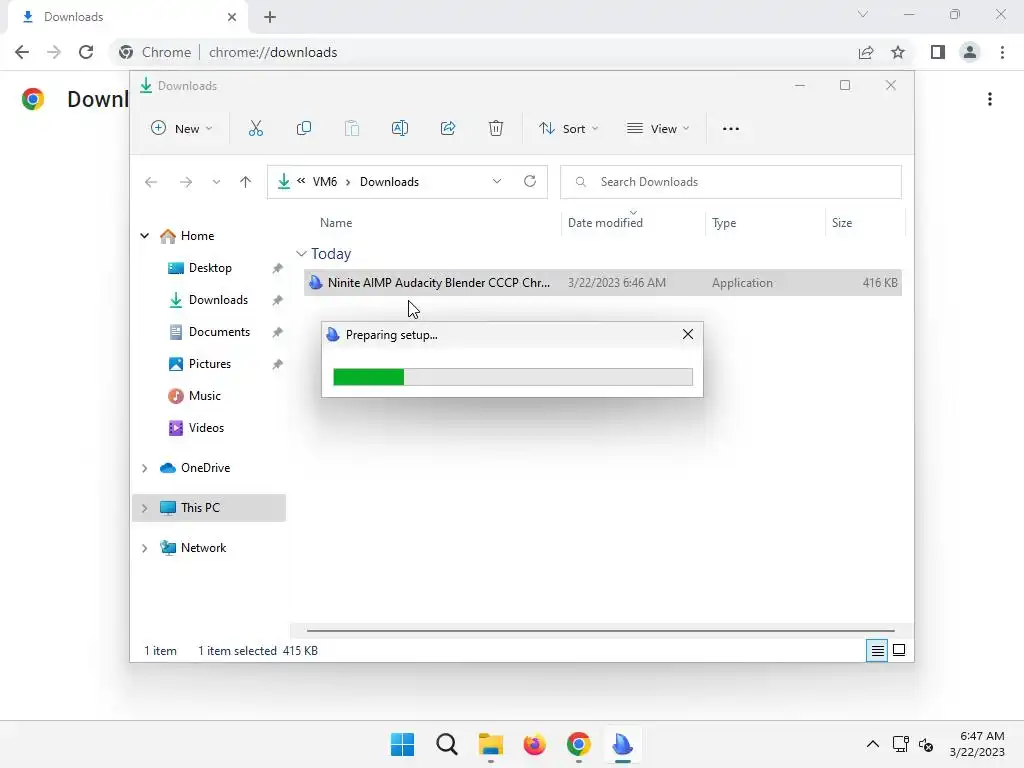Screen dimensions: 1024x768
Task: Switch to details view icon in status bar
Action: 877,650
